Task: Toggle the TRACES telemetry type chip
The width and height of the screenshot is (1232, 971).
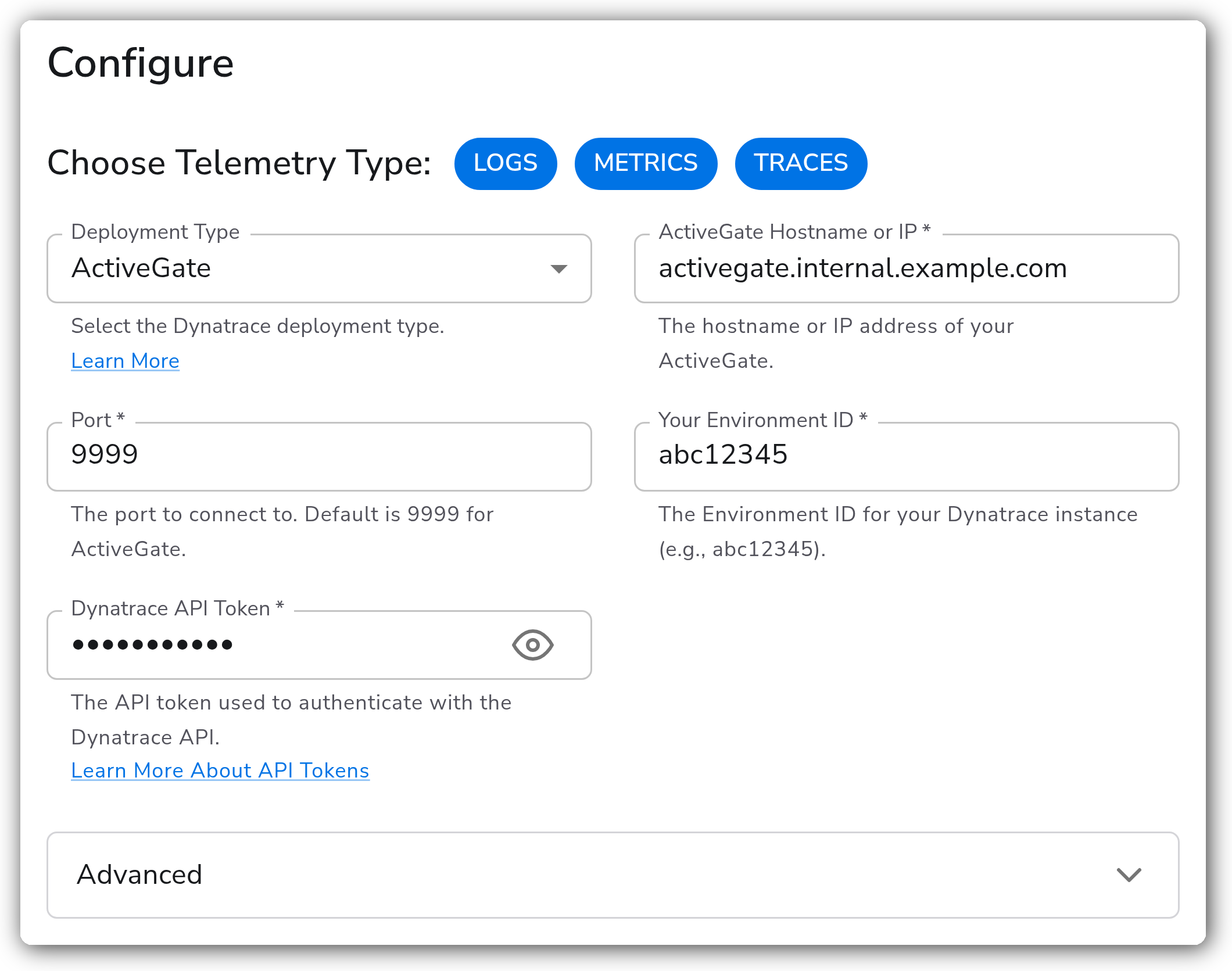Action: 801,163
